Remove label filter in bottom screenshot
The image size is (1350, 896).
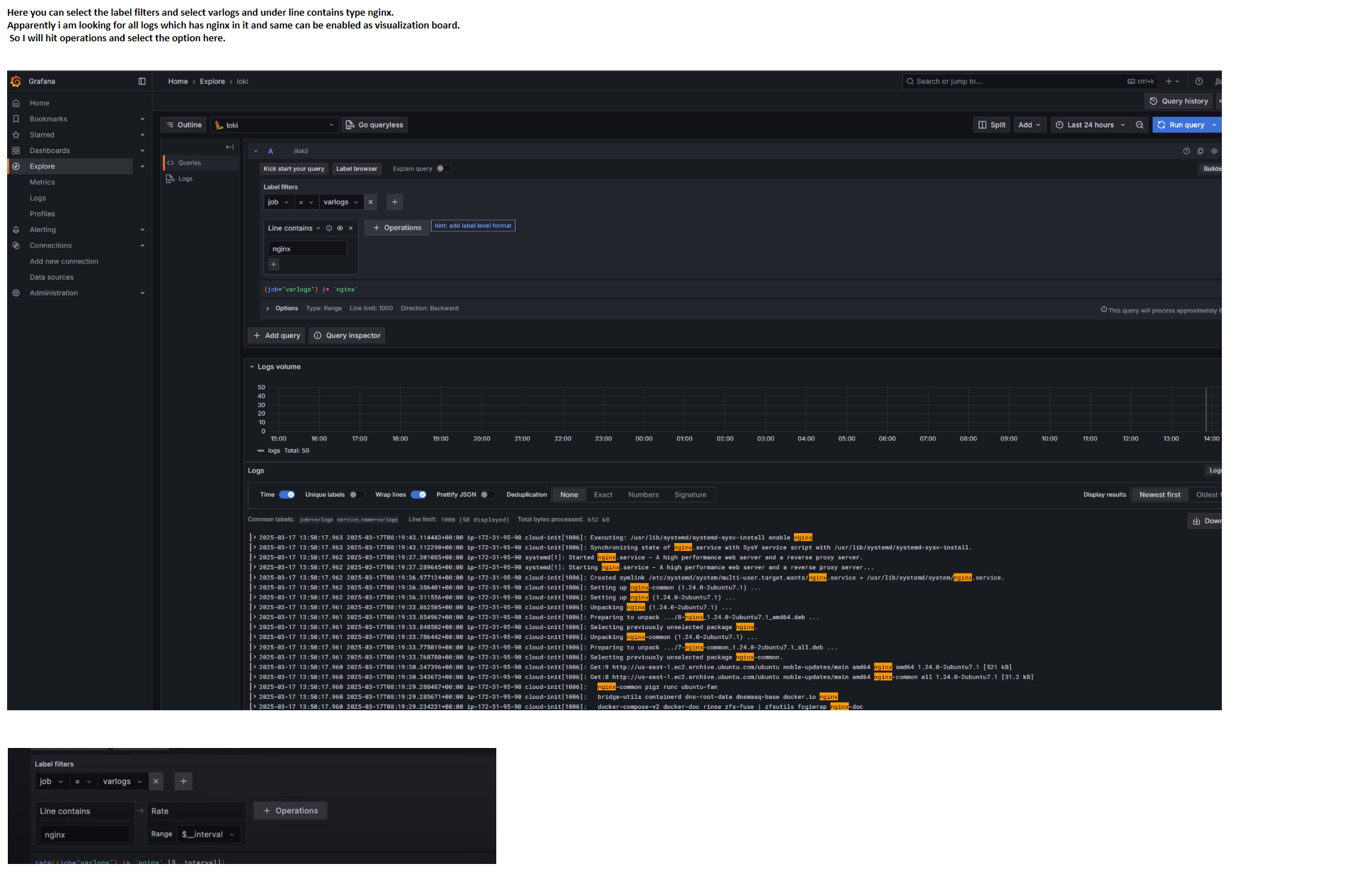(156, 781)
